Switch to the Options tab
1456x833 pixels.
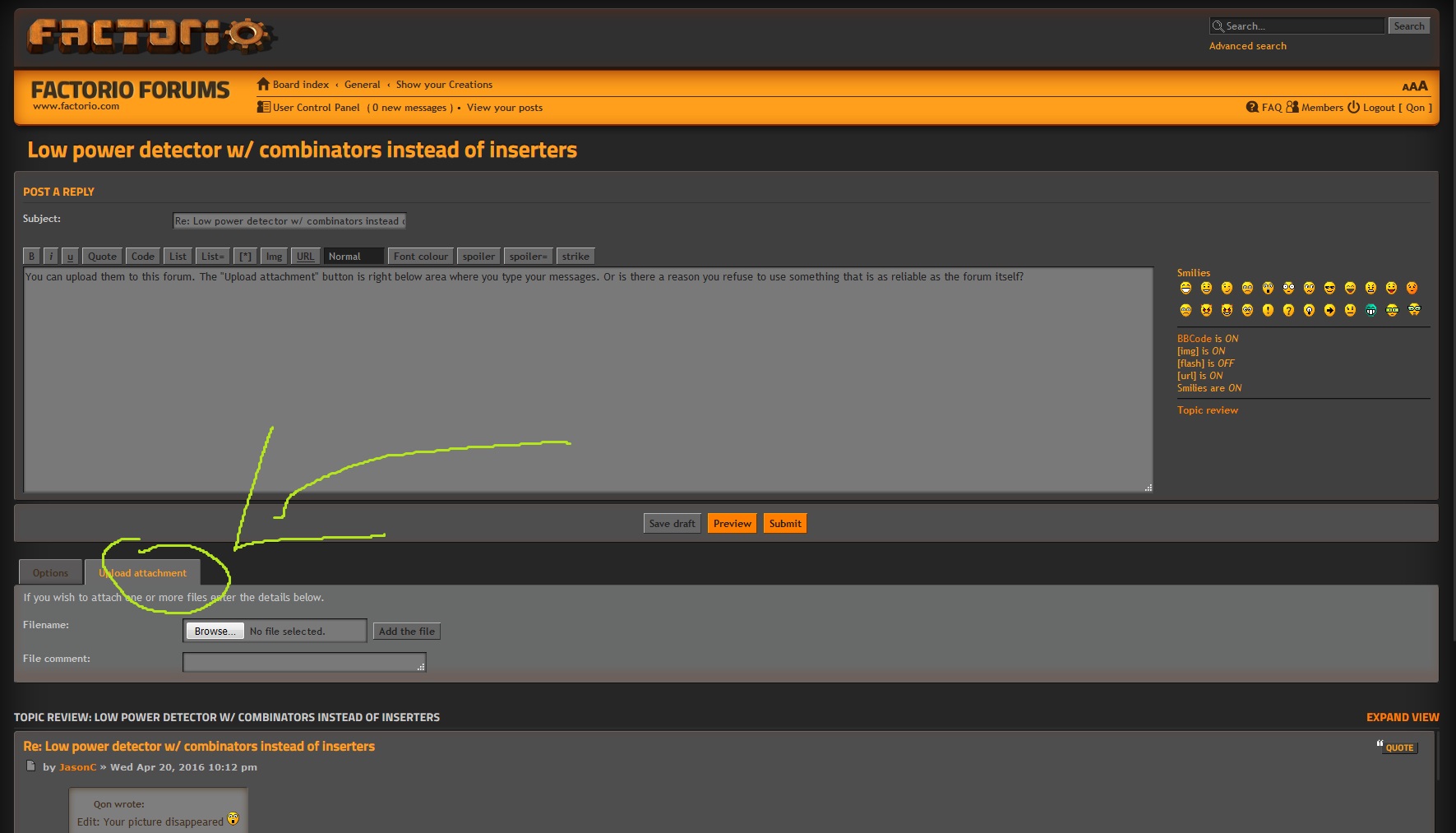50,573
